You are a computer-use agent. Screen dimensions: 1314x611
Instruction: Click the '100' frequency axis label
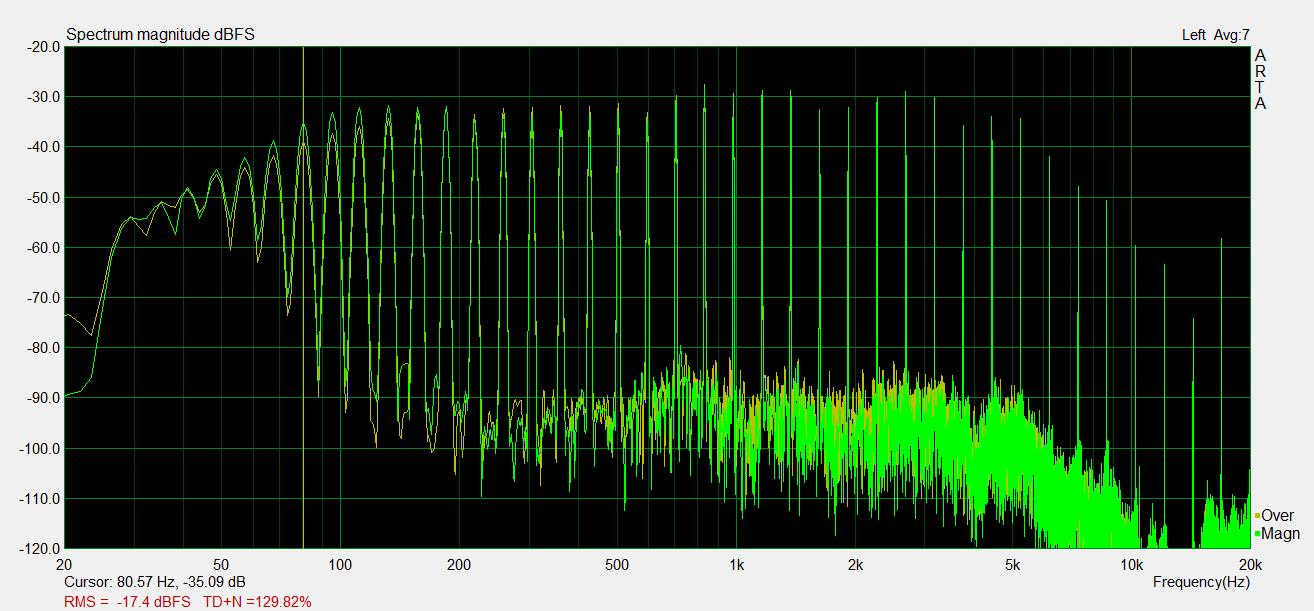coord(341,564)
